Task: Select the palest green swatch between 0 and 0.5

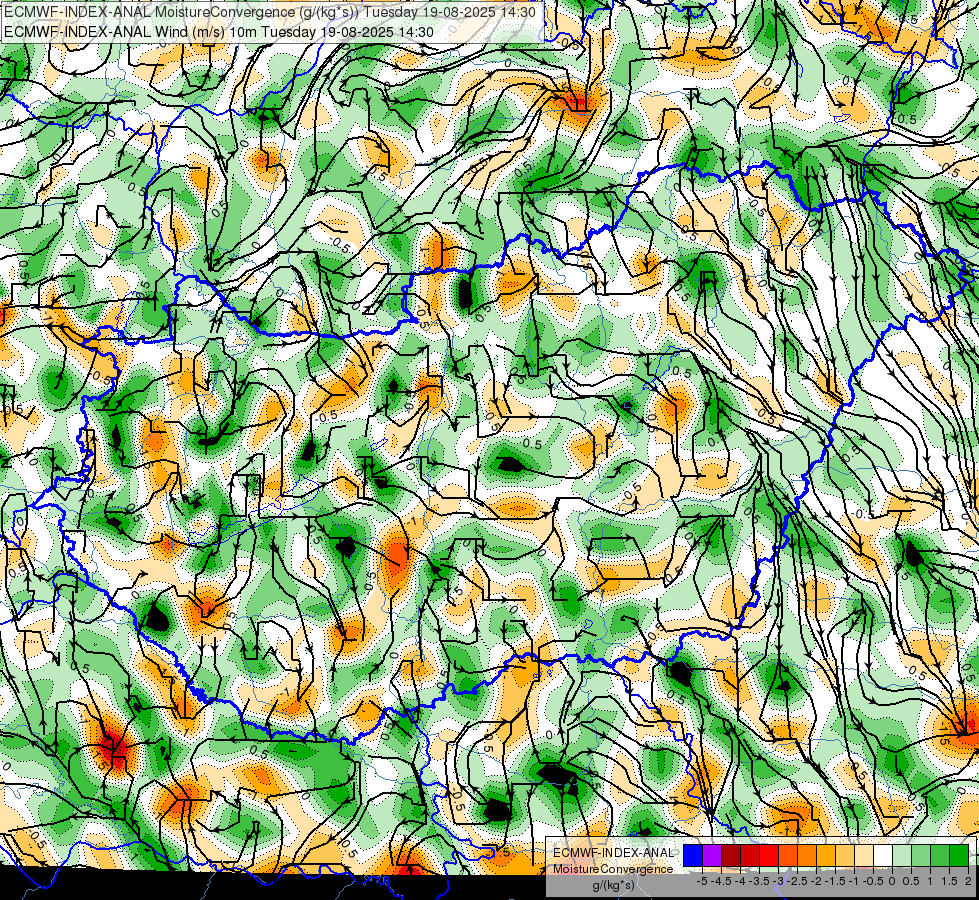Action: click(x=902, y=855)
